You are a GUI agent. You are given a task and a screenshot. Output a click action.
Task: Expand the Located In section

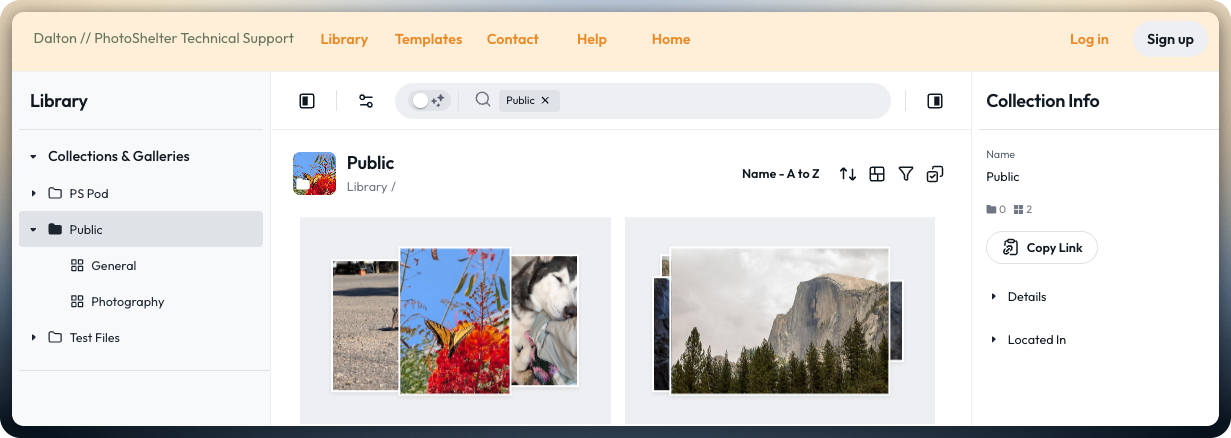[994, 340]
